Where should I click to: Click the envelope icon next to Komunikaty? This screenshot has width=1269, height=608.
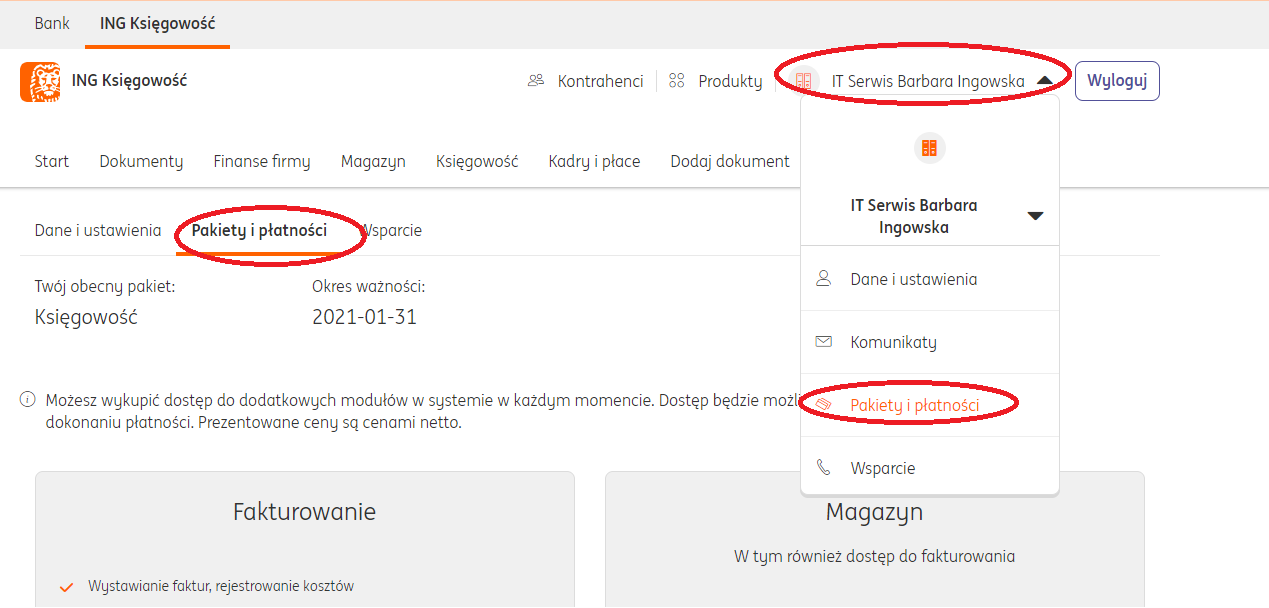point(824,342)
